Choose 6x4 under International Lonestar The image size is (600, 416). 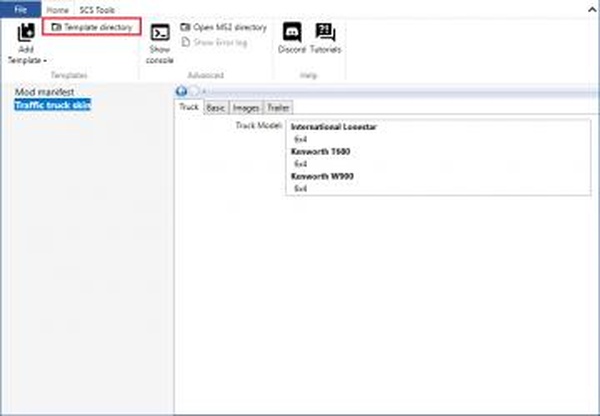(299, 139)
